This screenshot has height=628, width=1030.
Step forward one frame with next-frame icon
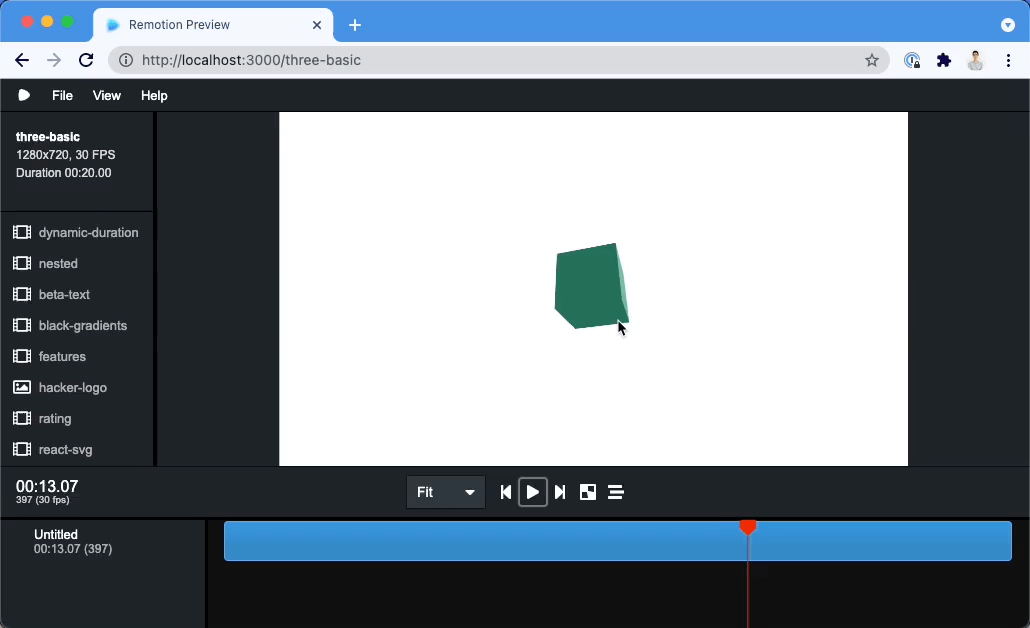560,492
